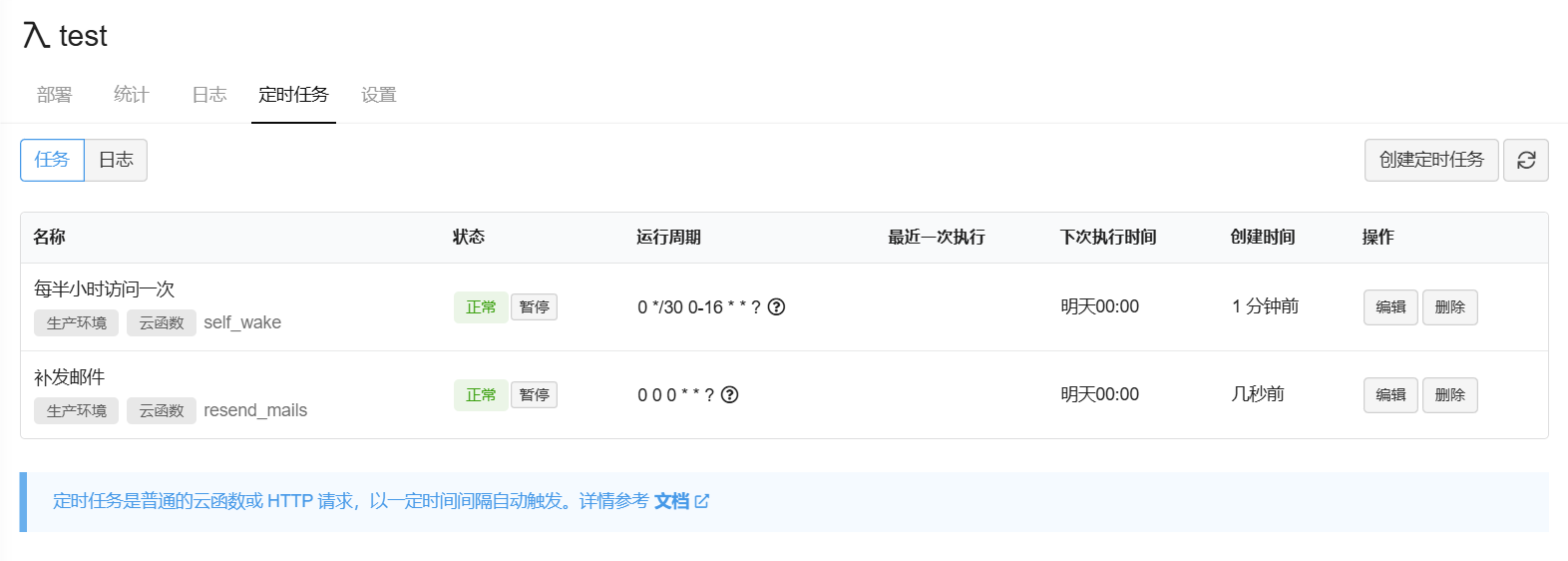Click function name resend_mails
Image resolution: width=1568 pixels, height=561 pixels.
[x=255, y=410]
